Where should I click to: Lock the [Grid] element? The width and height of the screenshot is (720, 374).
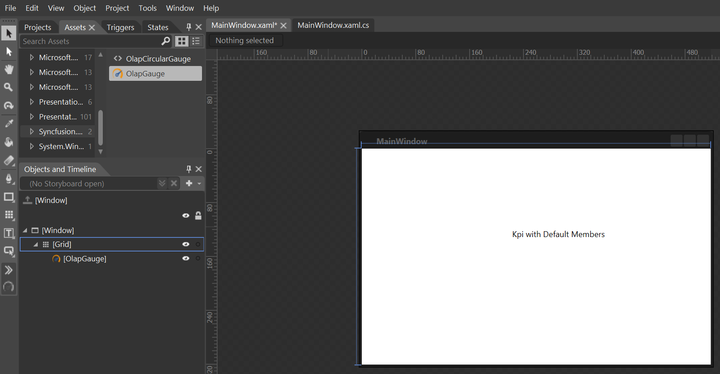[x=198, y=244]
